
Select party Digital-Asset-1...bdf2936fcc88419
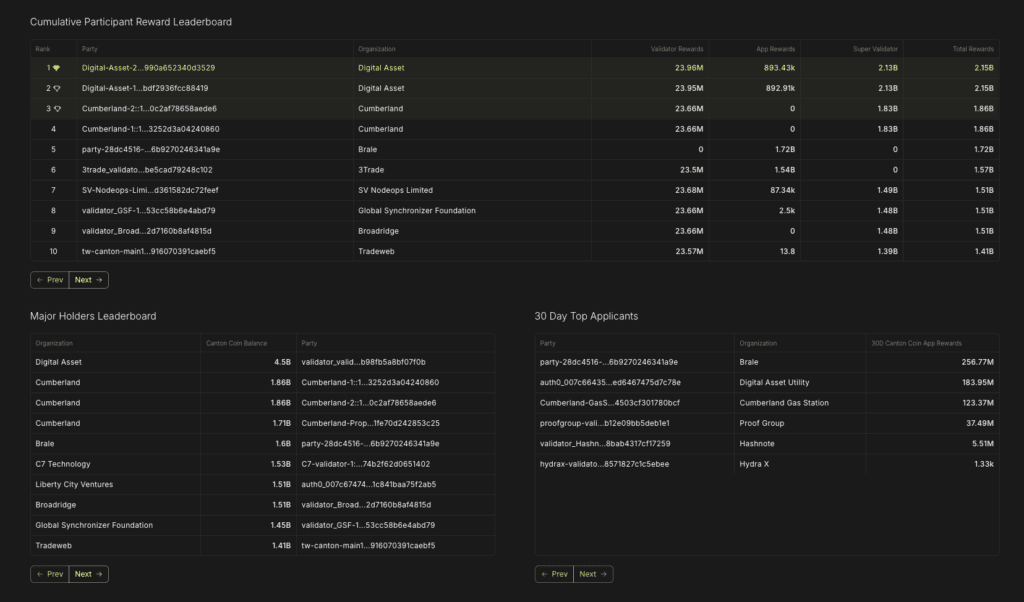coord(145,88)
